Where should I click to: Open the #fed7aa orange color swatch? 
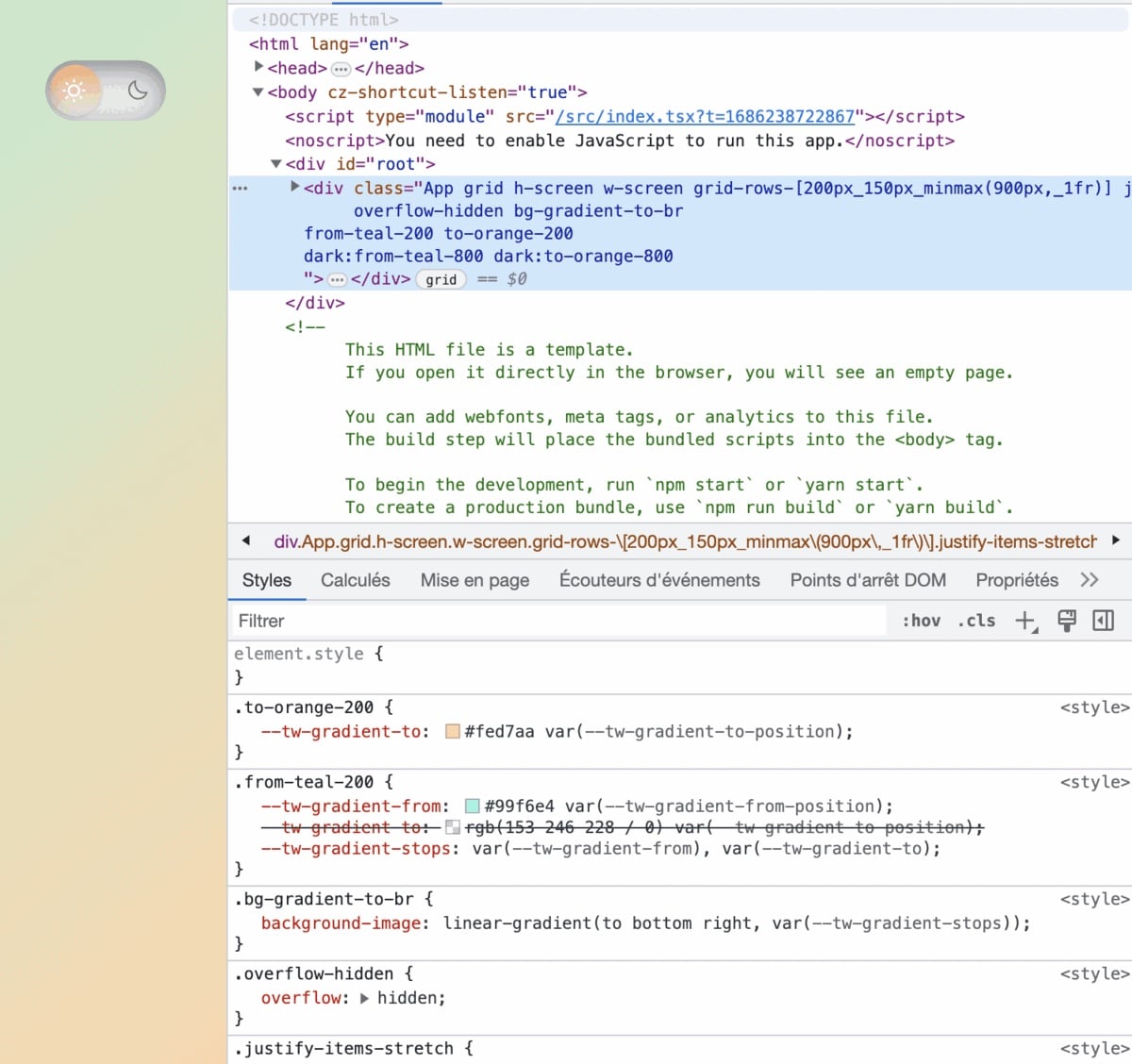[453, 731]
